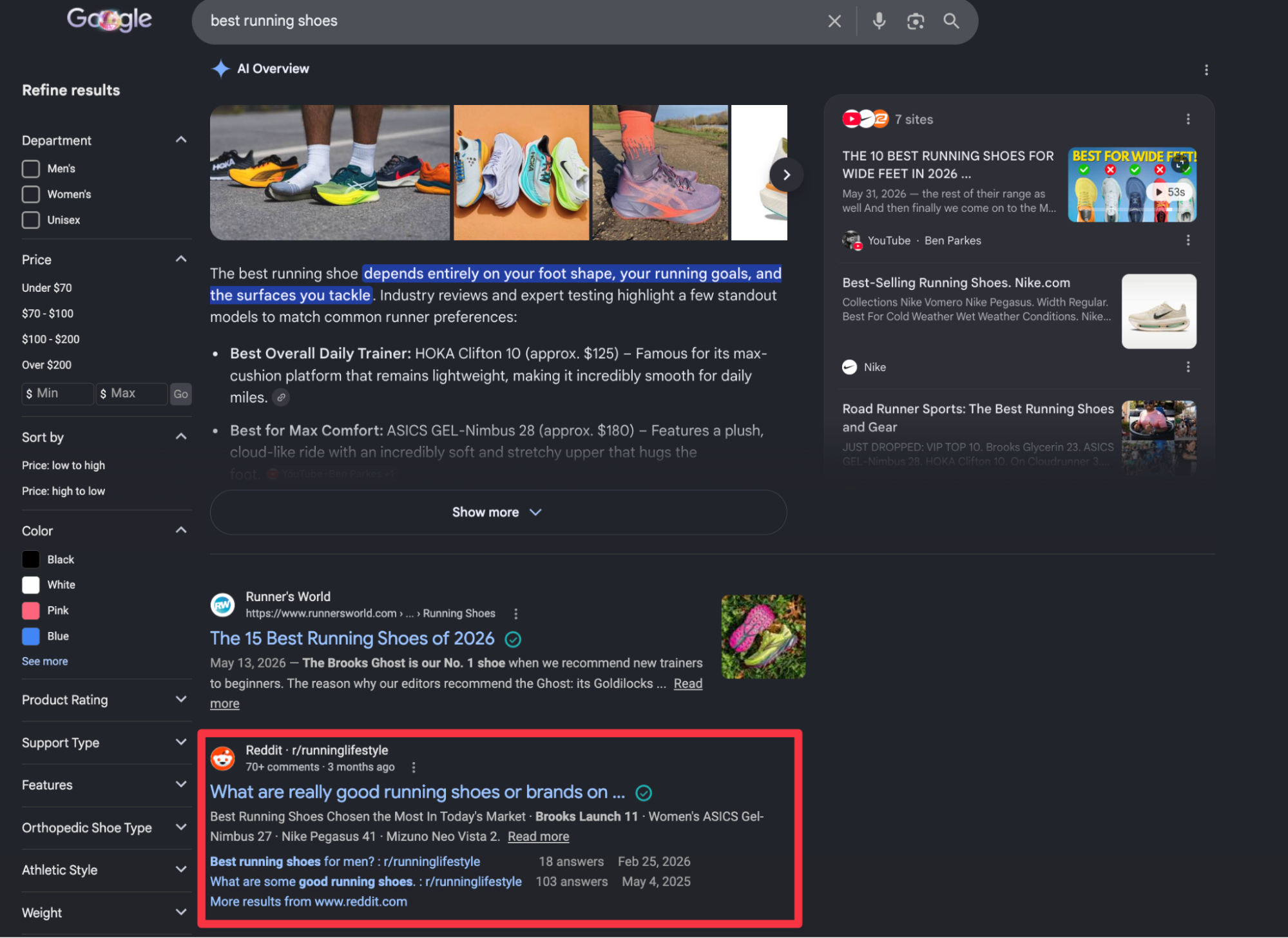Viewport: 1288px width, 938px height.
Task: Collapse the Department filter section
Action: (x=181, y=140)
